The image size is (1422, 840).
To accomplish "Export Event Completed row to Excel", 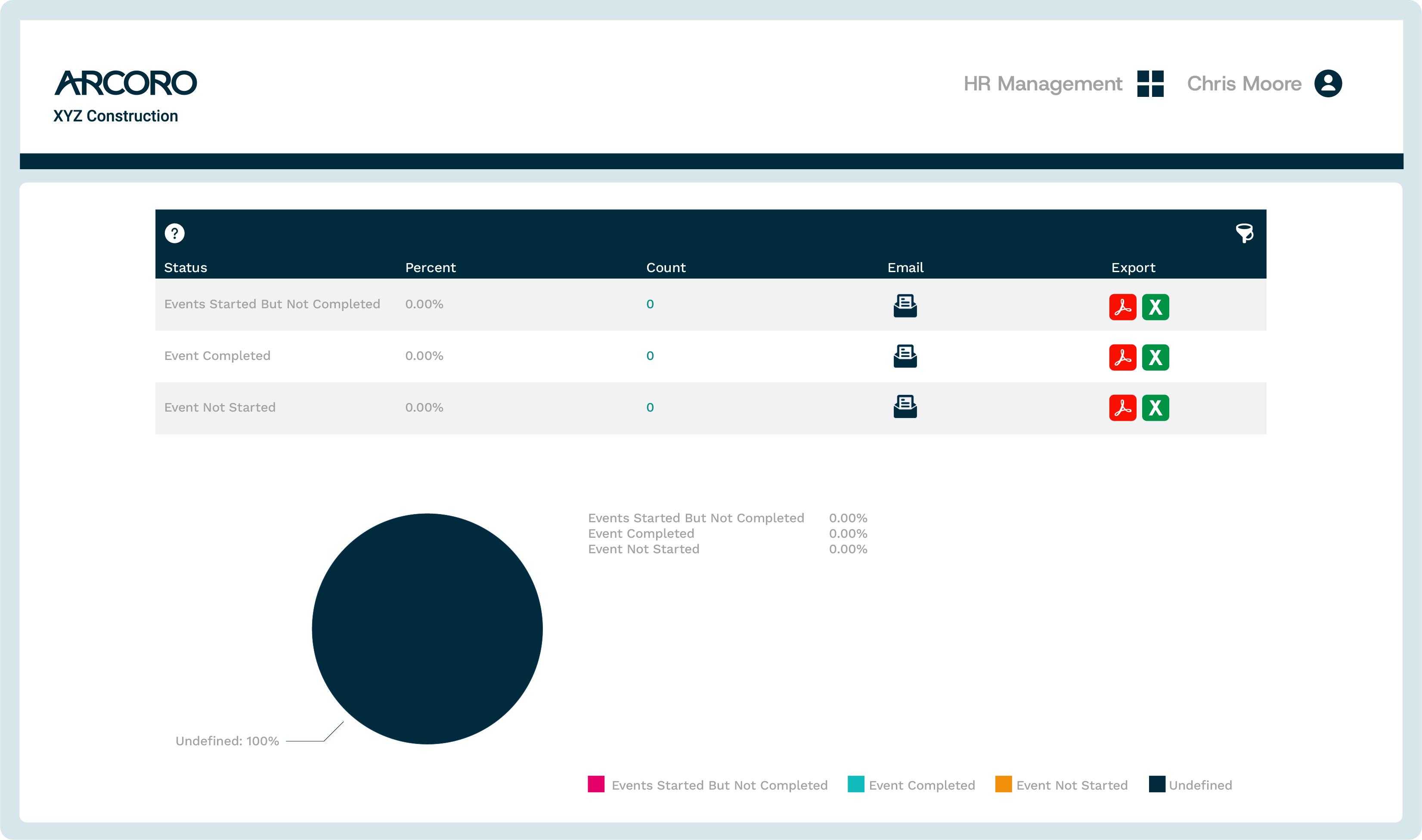I will tap(1156, 358).
